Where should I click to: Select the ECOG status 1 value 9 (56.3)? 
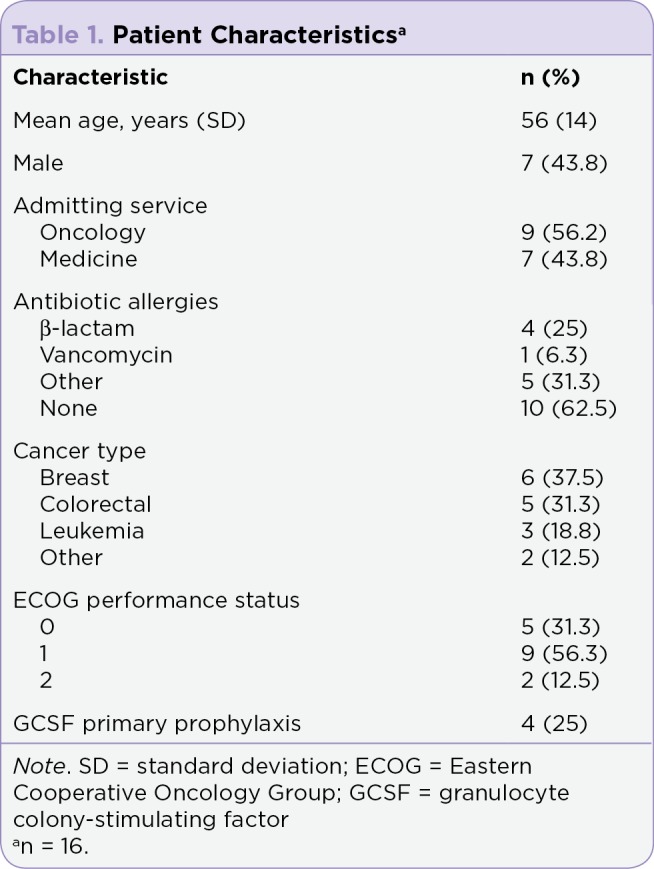point(564,653)
